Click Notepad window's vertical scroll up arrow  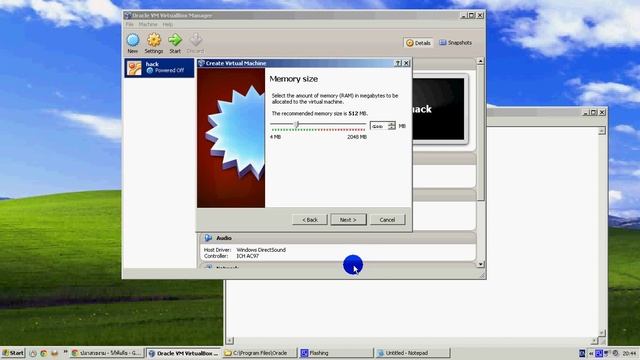coord(602,131)
